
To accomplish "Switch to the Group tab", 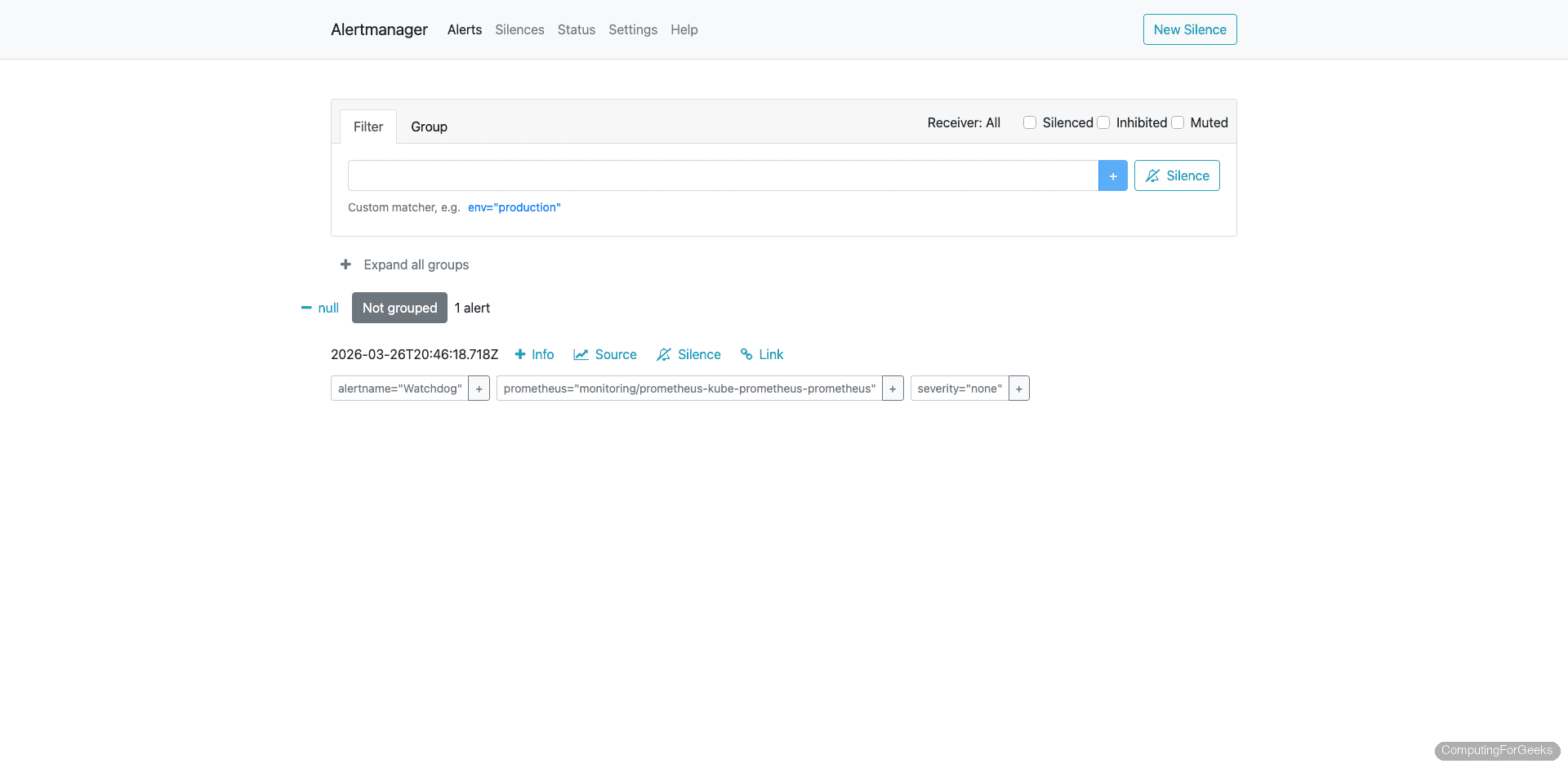I will coord(429,127).
